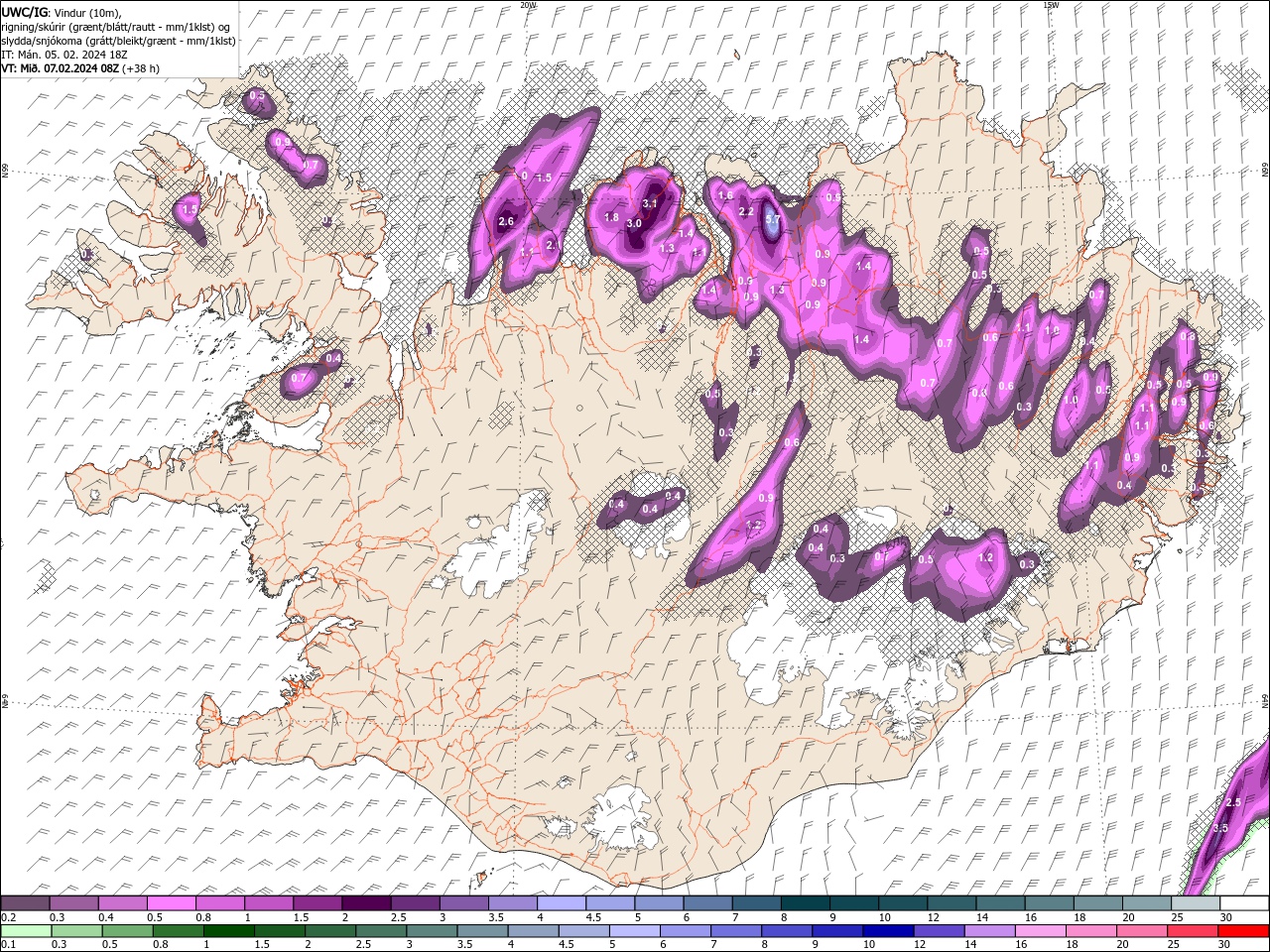Screen dimensions: 1270x952
Task: Select palest green rain swatch between 0.1 and 0.3
Action: coord(26,931)
